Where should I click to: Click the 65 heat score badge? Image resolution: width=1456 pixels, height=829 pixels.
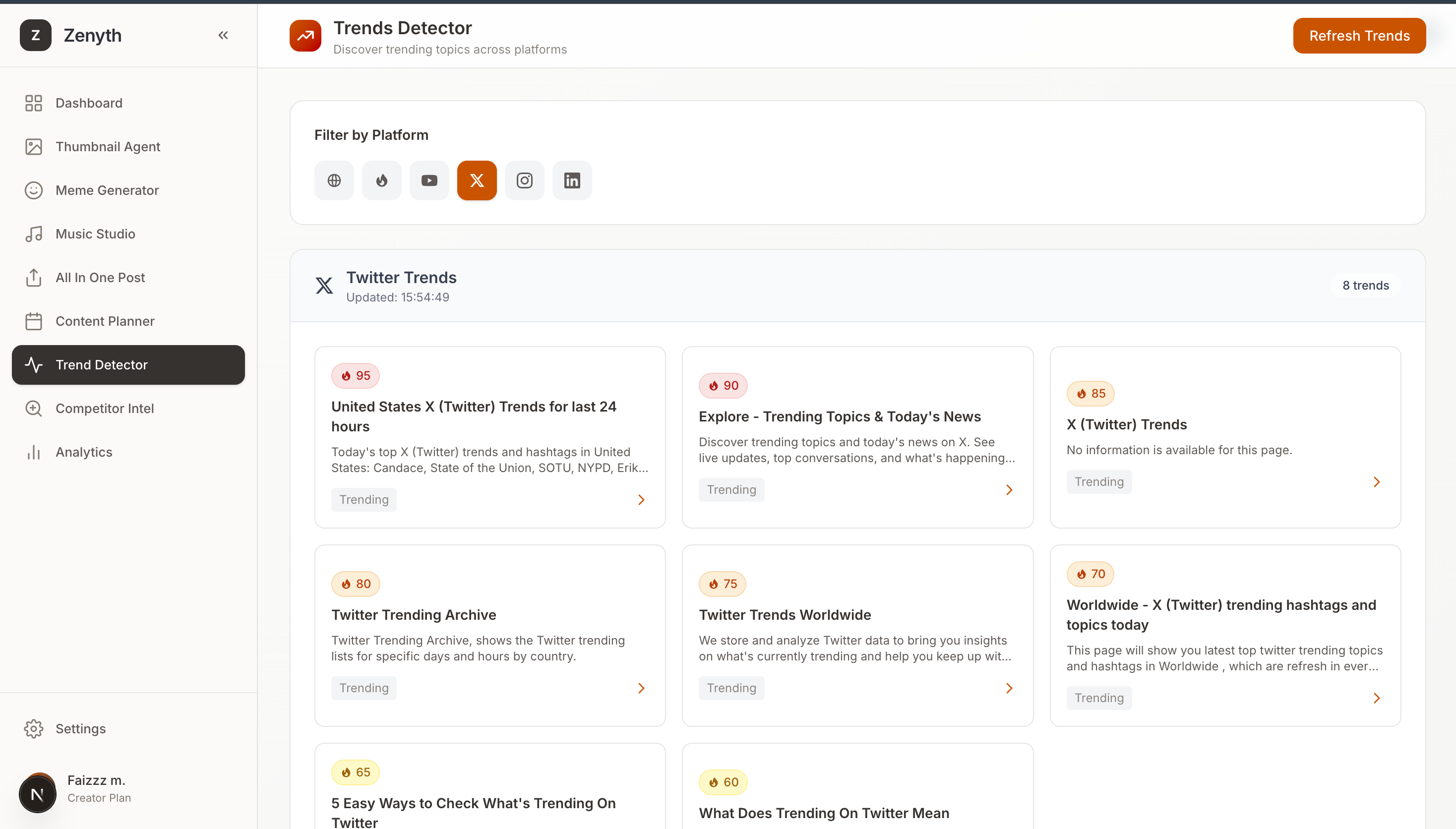[x=355, y=772]
